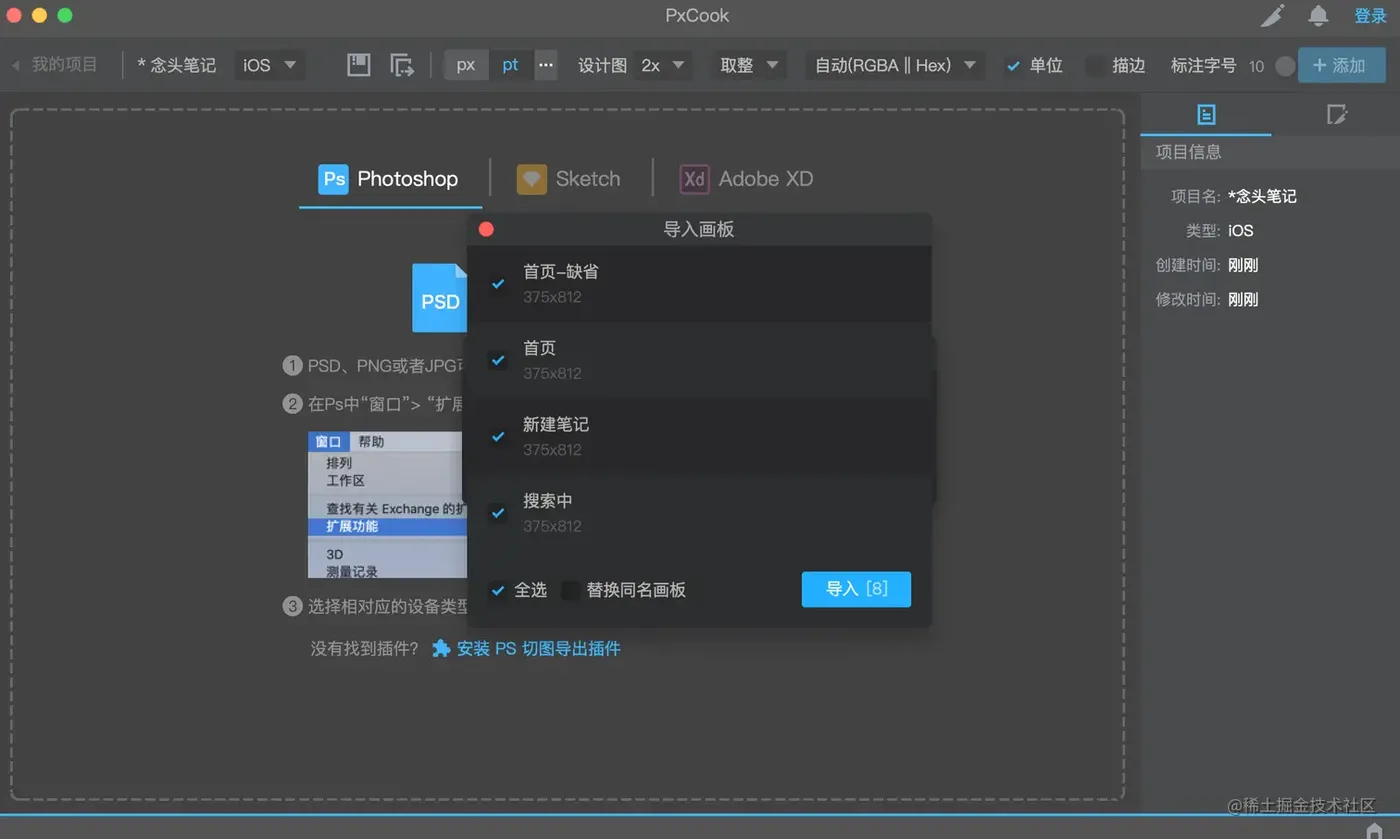Uncheck the 首页 artboard checkbox
This screenshot has height=839, width=1400.
(x=498, y=360)
